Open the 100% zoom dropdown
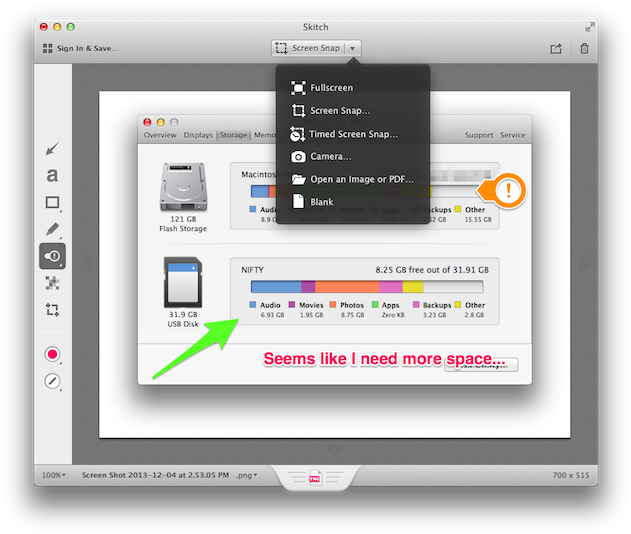 [54, 475]
